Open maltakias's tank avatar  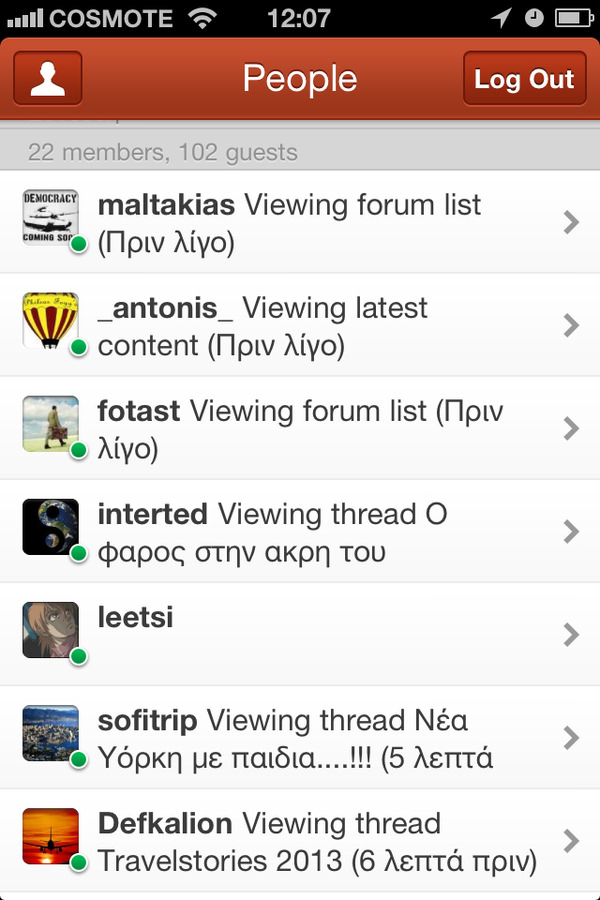click(50, 216)
